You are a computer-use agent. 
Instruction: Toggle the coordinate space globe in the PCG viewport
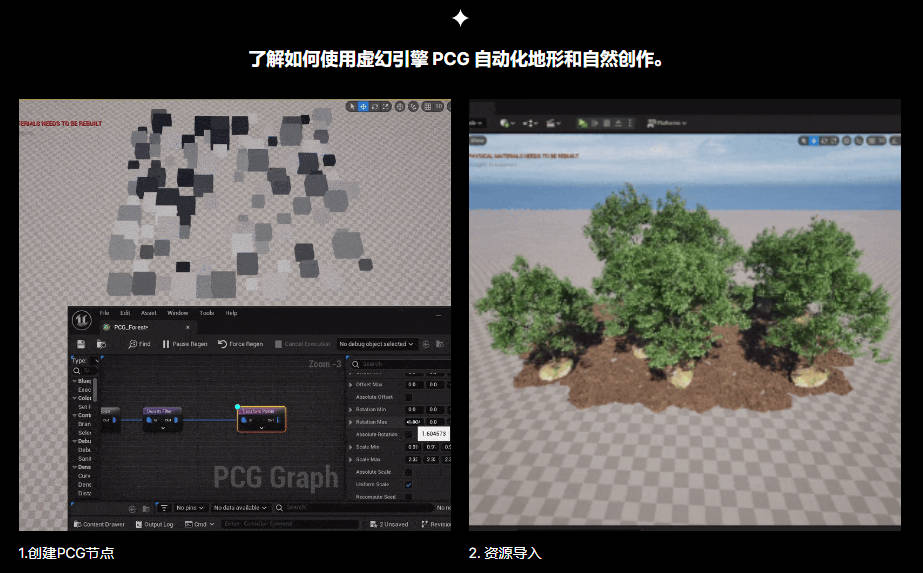point(400,107)
